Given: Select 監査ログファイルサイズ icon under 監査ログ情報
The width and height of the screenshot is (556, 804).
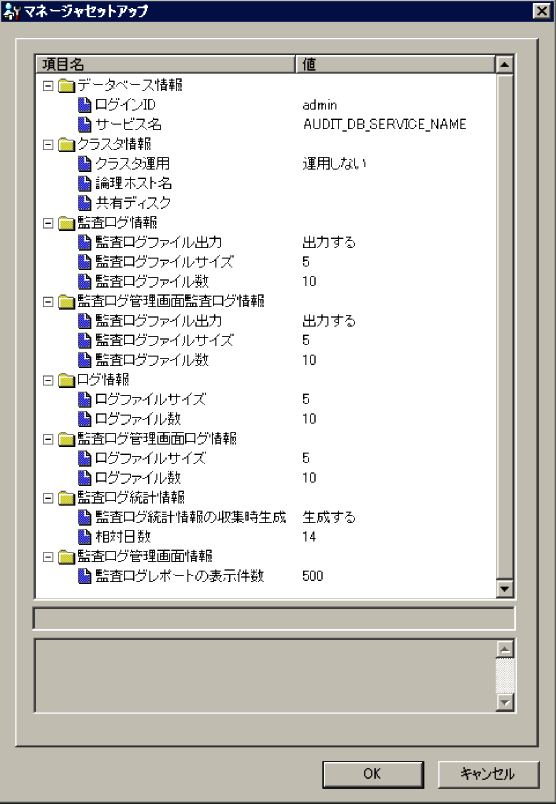Looking at the screenshot, I should coord(84,262).
